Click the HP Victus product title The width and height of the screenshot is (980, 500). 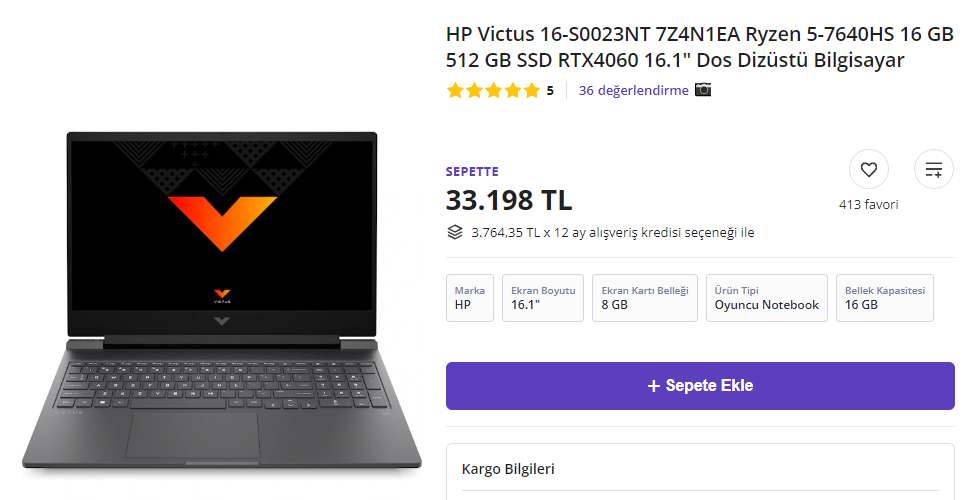[700, 47]
